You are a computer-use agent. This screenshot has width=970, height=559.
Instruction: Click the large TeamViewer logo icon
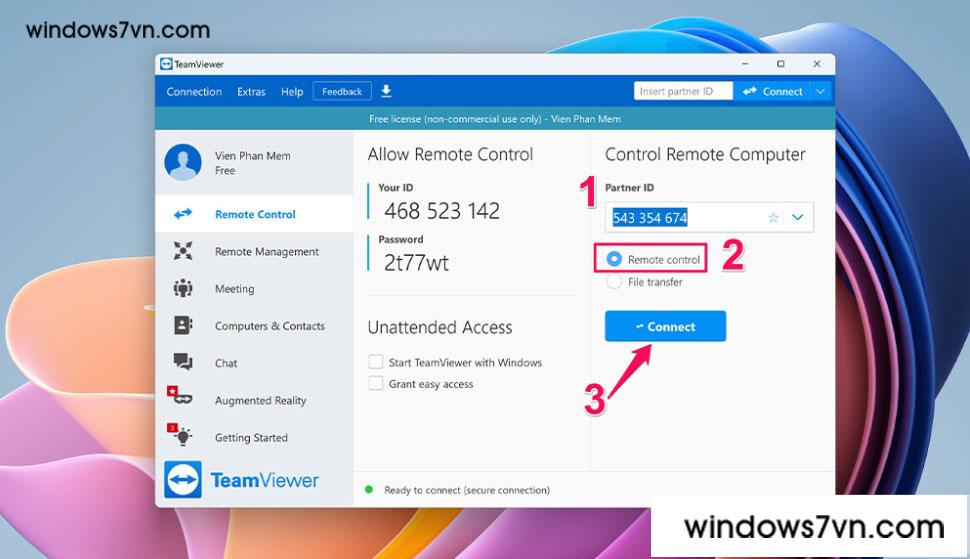coord(182,480)
